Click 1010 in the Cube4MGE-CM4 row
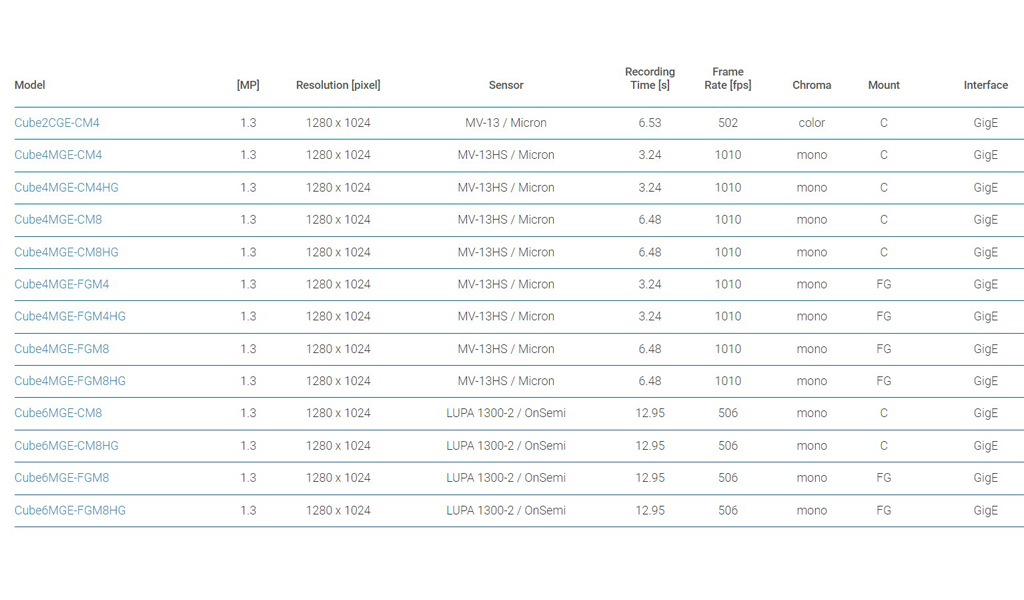 pos(728,155)
